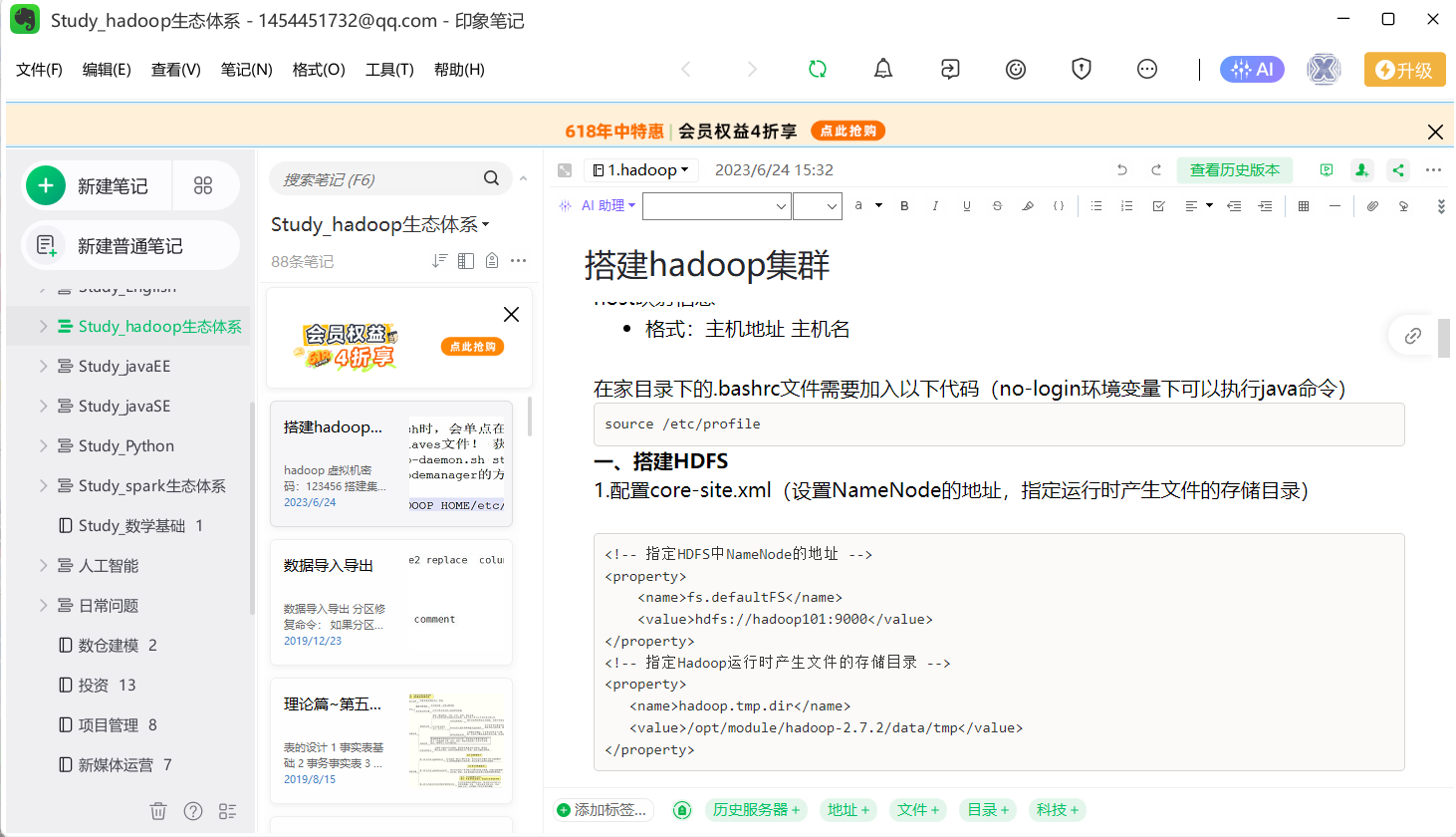
Task: Expand more formatting tools chevron
Action: [1441, 206]
